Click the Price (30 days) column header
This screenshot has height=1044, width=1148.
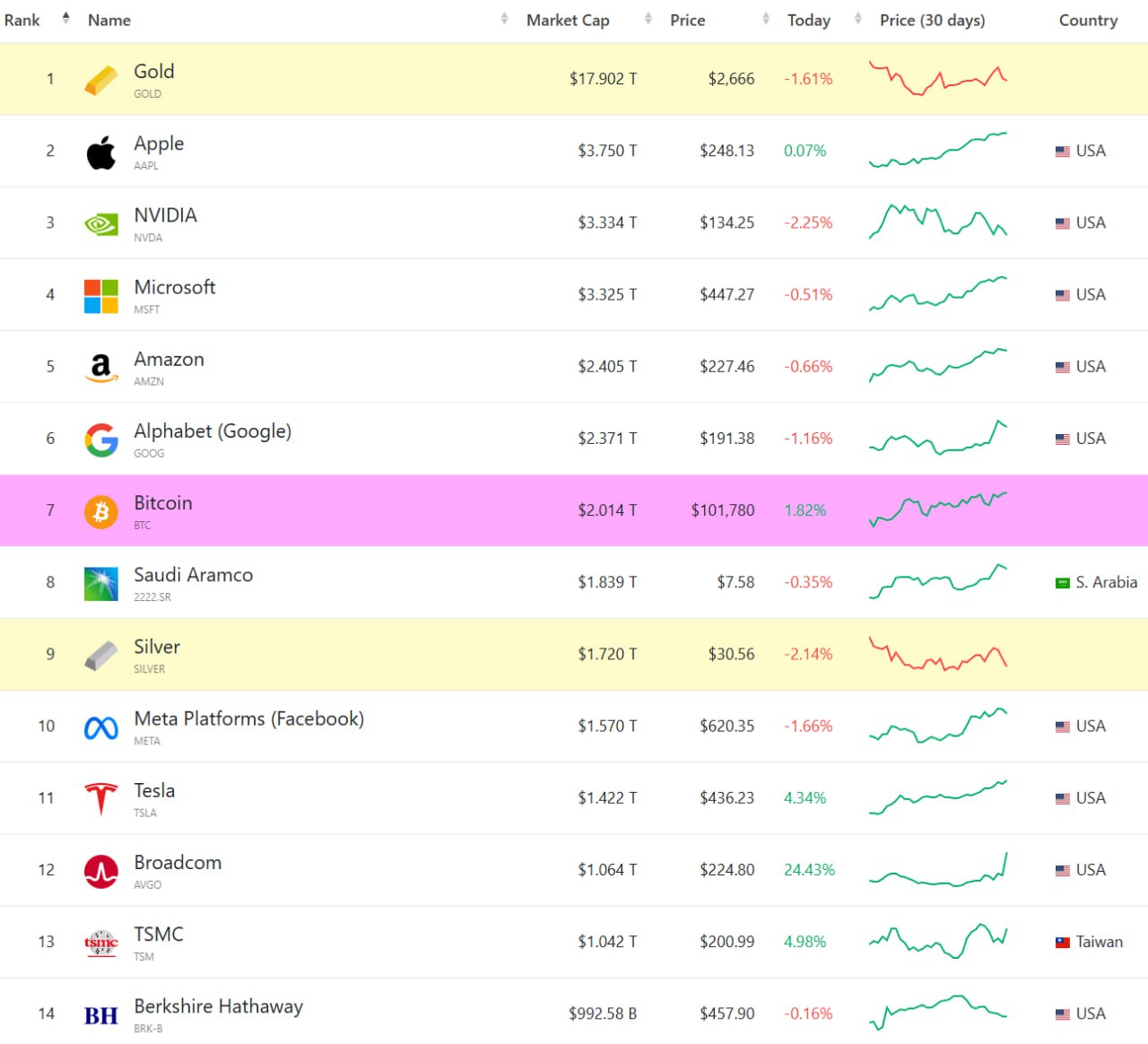(x=933, y=20)
